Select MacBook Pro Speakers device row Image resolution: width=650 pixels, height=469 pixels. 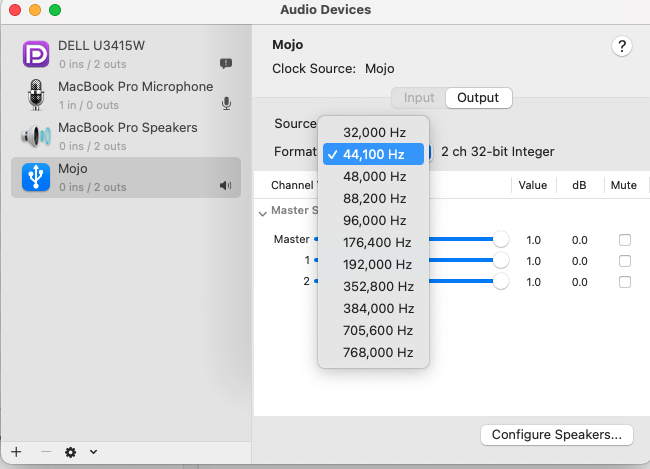(126, 136)
